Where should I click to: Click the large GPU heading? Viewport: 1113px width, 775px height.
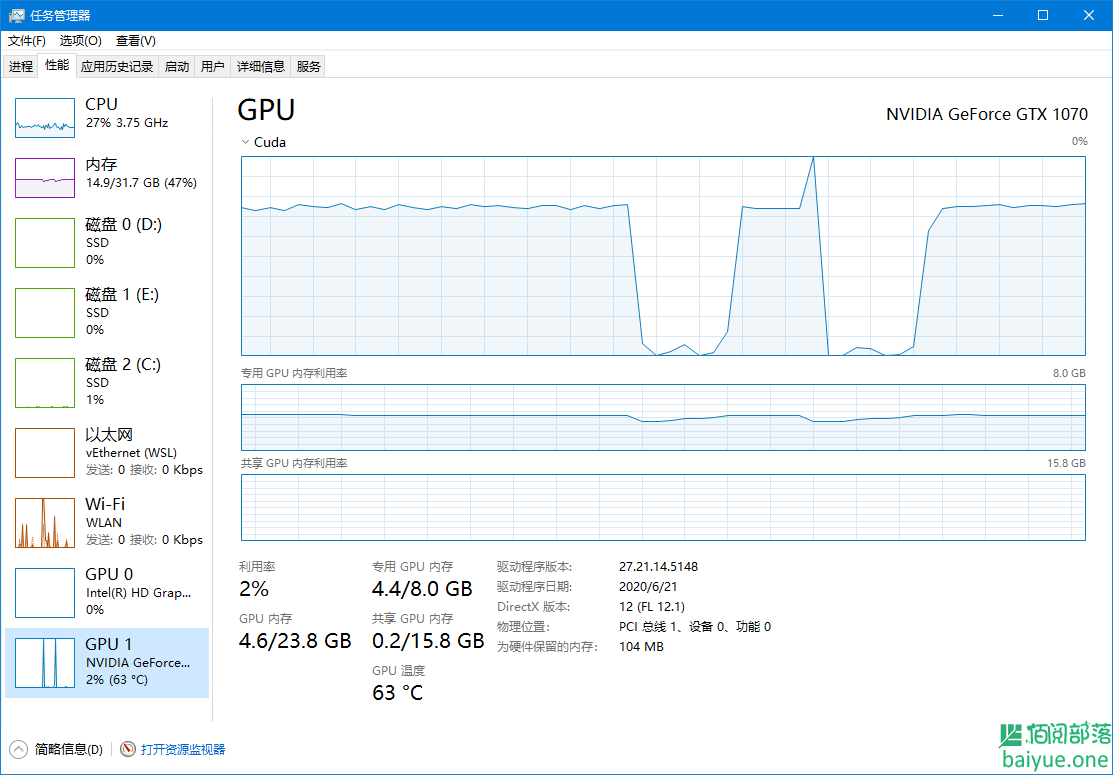tap(266, 110)
